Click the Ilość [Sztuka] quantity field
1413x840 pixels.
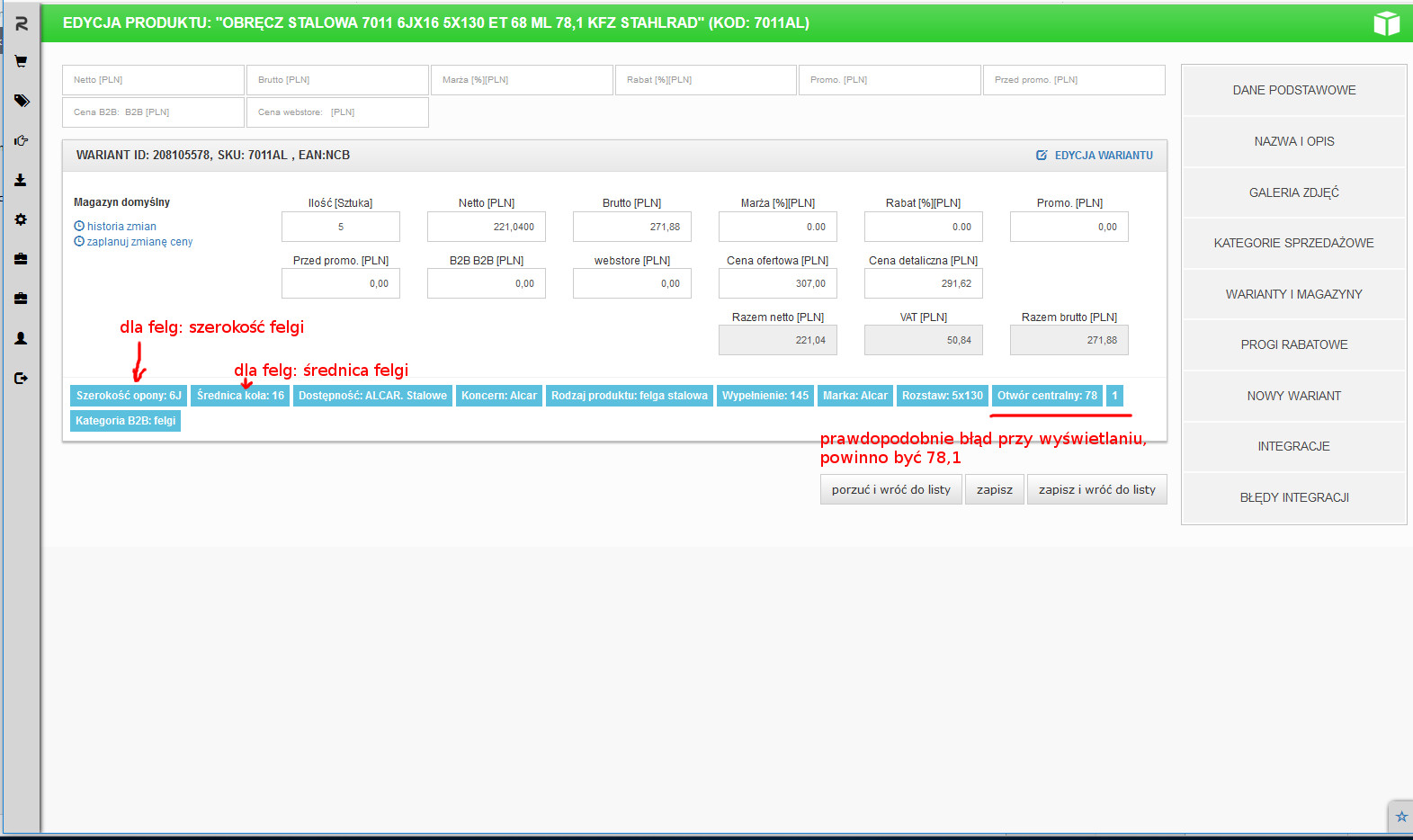[340, 227]
